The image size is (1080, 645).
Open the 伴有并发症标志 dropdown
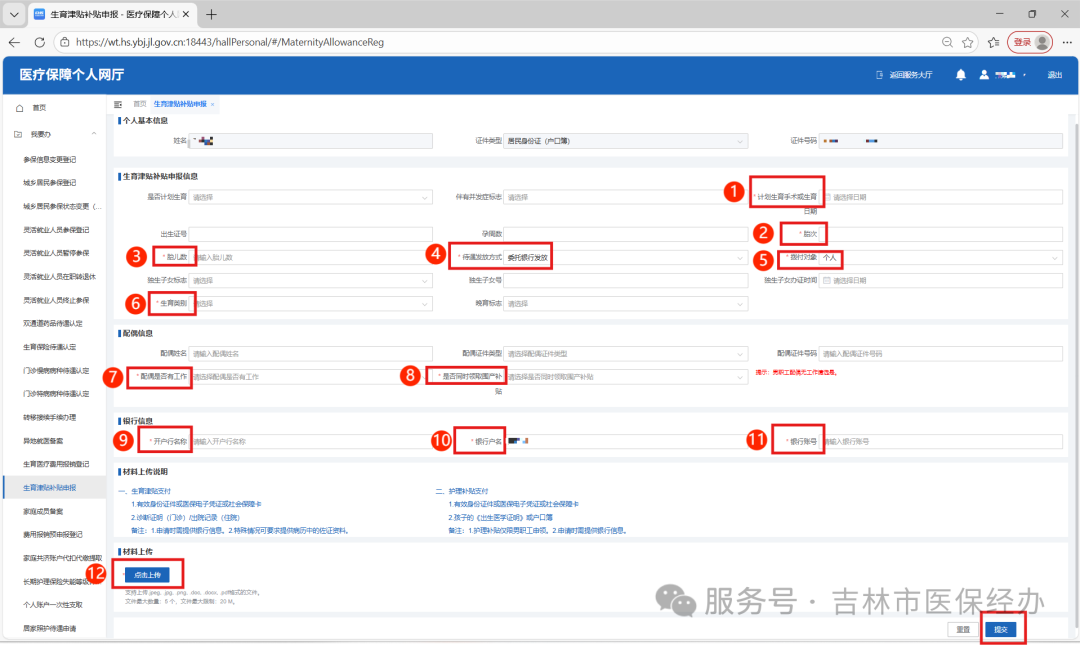(625, 197)
